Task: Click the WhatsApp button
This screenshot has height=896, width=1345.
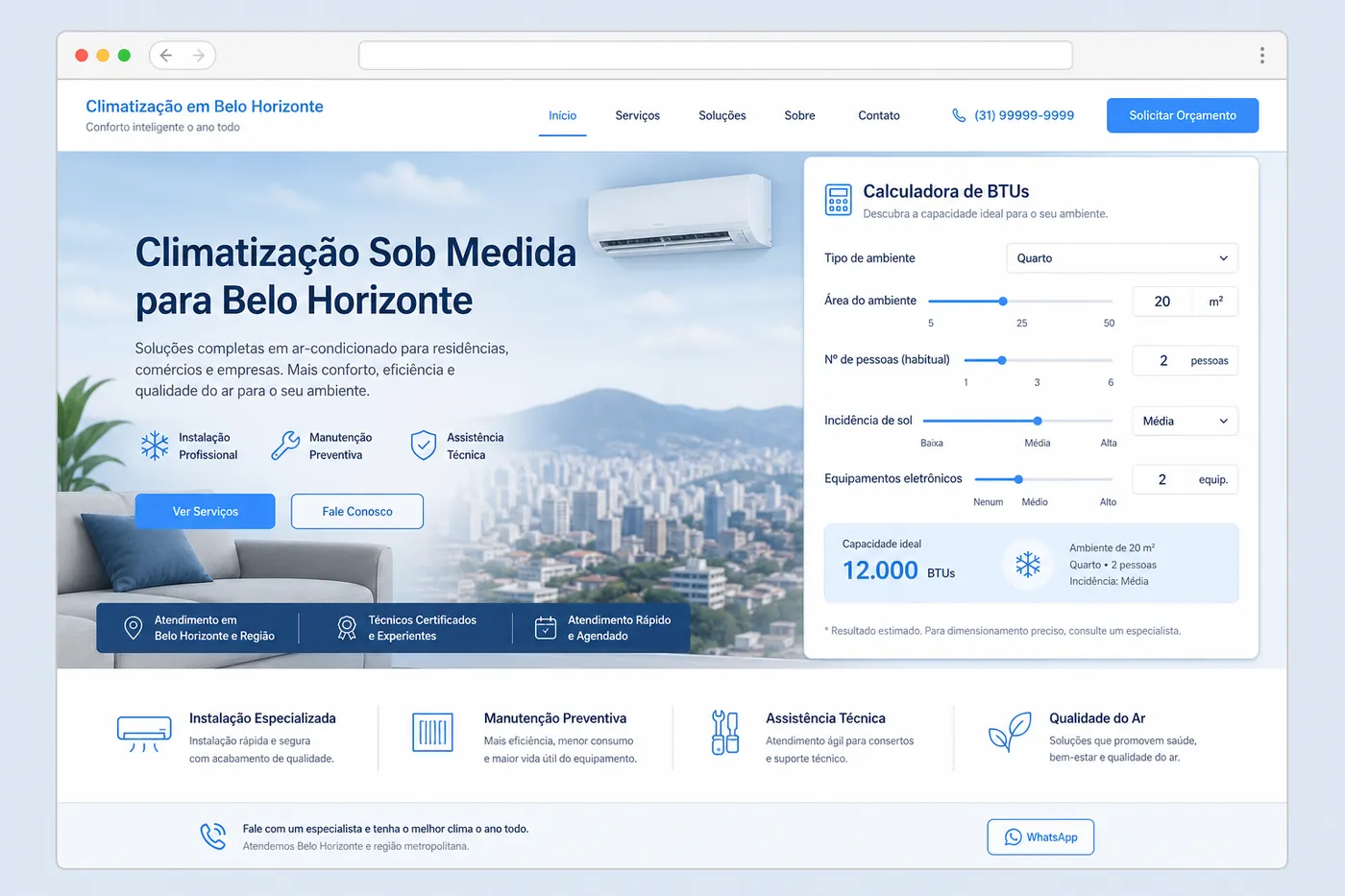Action: [x=1040, y=836]
